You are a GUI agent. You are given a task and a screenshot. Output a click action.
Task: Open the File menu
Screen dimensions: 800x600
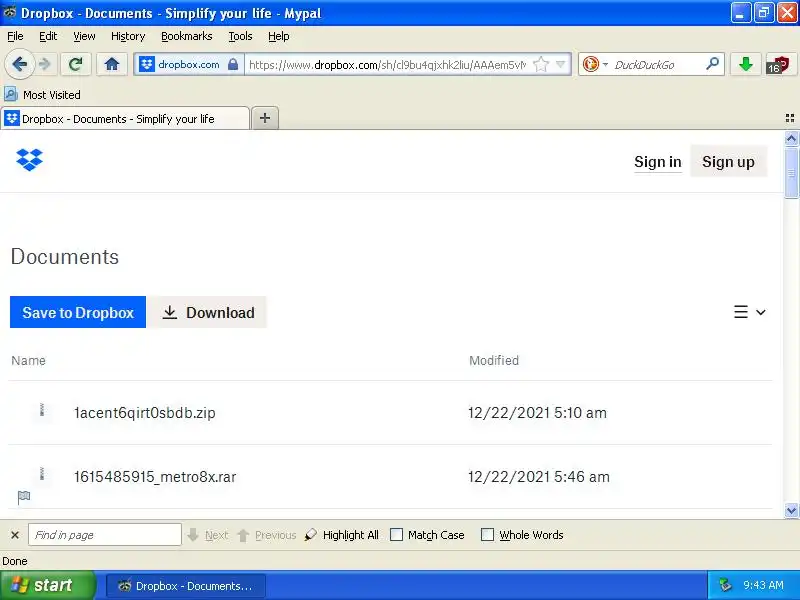tap(15, 36)
